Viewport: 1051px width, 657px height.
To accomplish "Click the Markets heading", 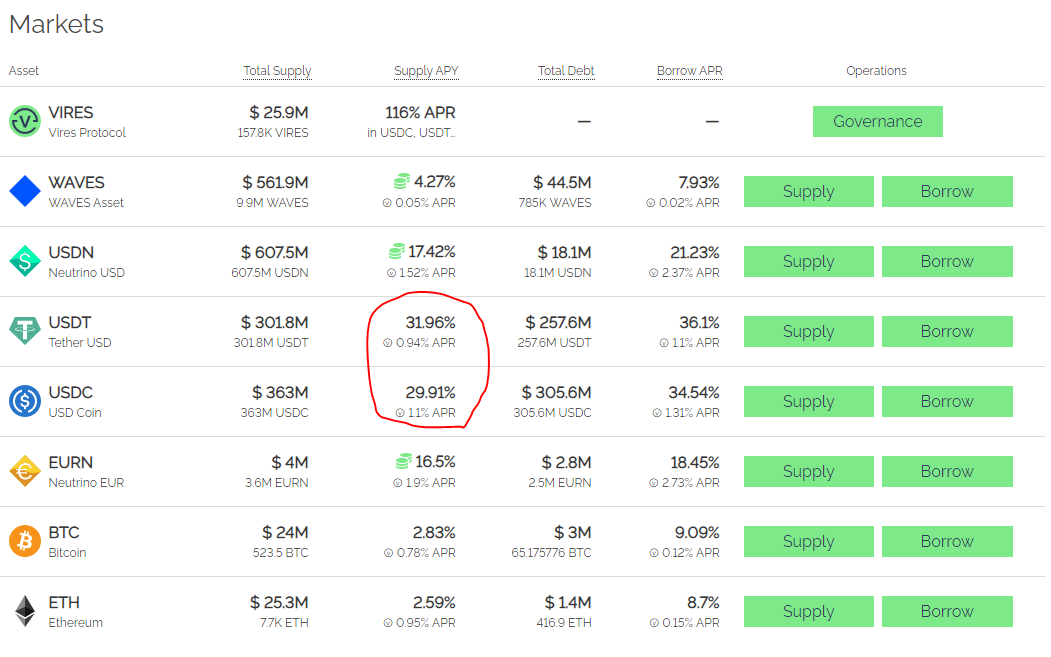I will click(56, 24).
